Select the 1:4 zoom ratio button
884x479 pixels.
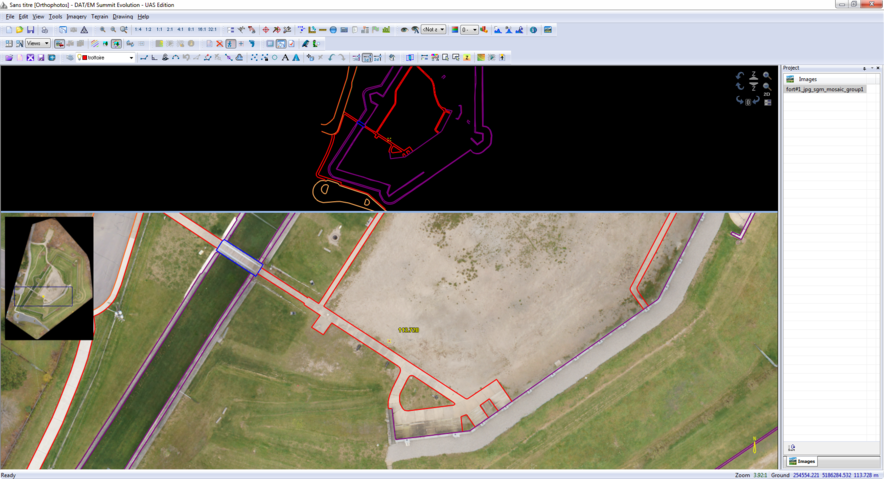pyautogui.click(x=138, y=29)
